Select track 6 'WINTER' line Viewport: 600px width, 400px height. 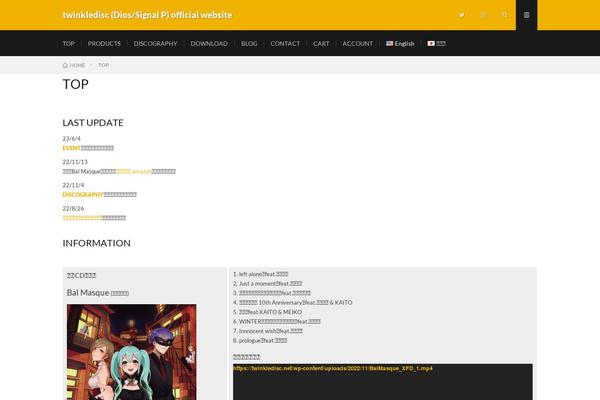coord(277,322)
